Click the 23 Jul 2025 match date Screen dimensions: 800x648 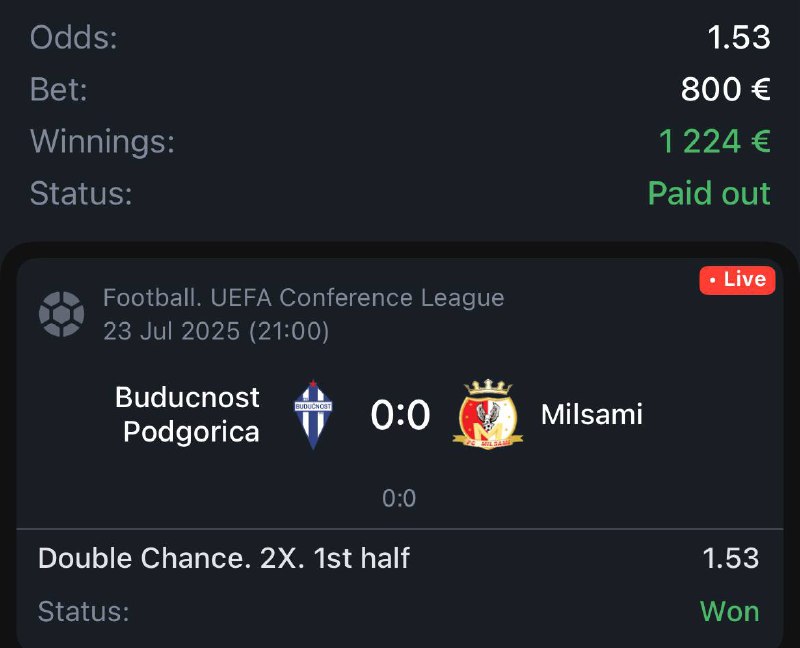point(216,331)
